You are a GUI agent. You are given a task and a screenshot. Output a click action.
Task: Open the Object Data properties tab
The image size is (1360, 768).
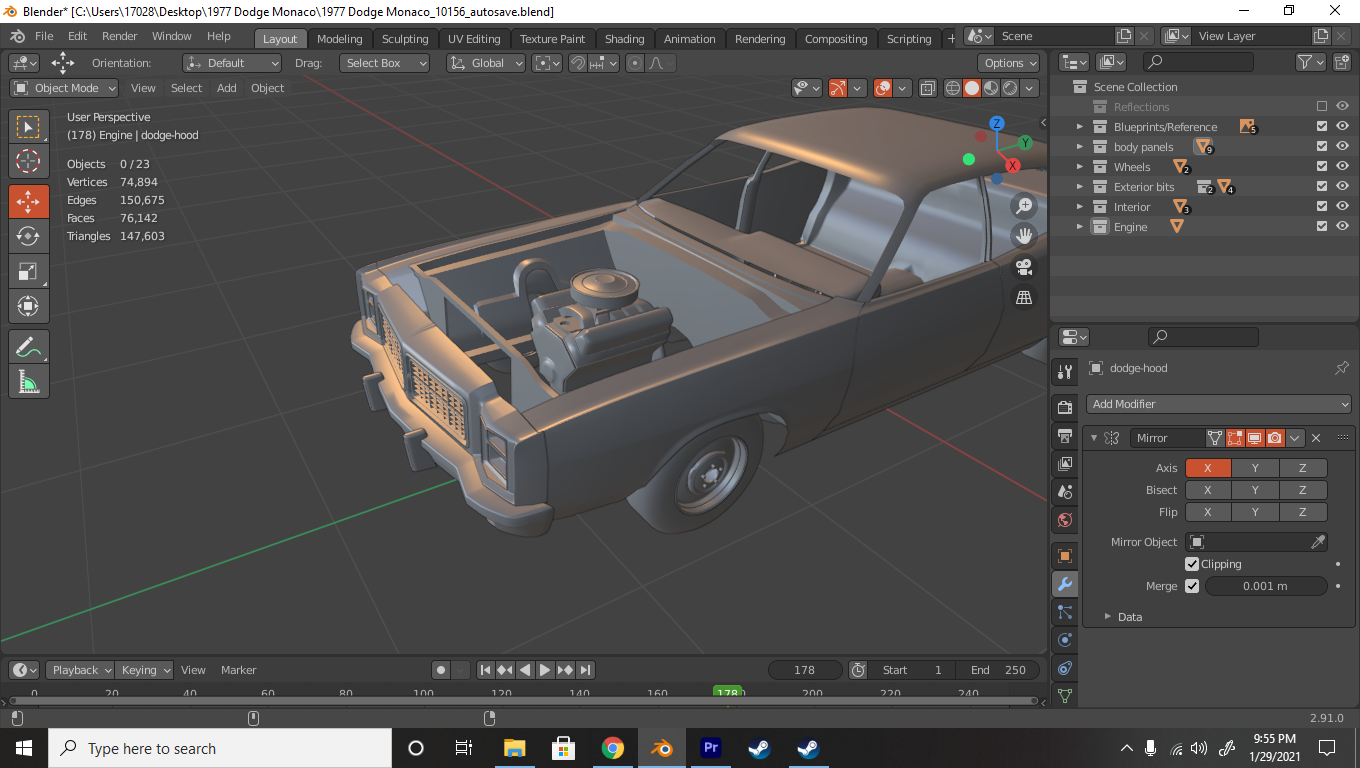[x=1065, y=695]
